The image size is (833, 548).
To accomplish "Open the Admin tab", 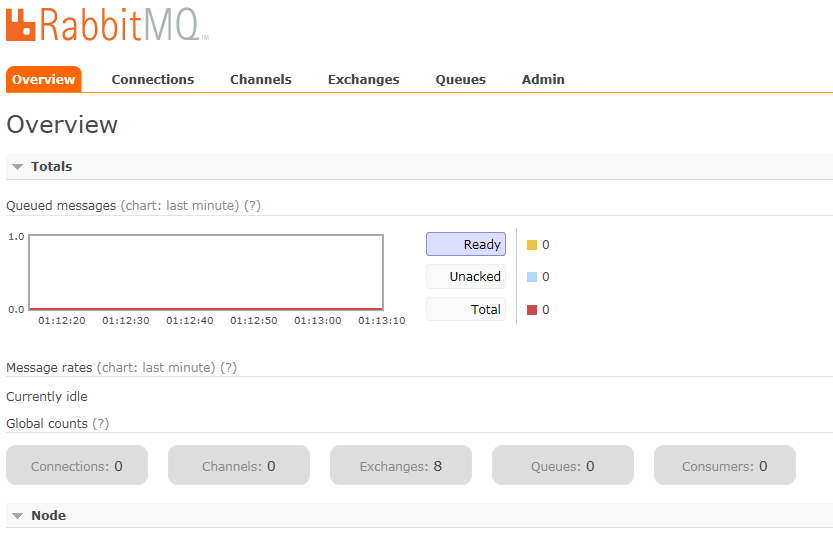I will coord(543,80).
